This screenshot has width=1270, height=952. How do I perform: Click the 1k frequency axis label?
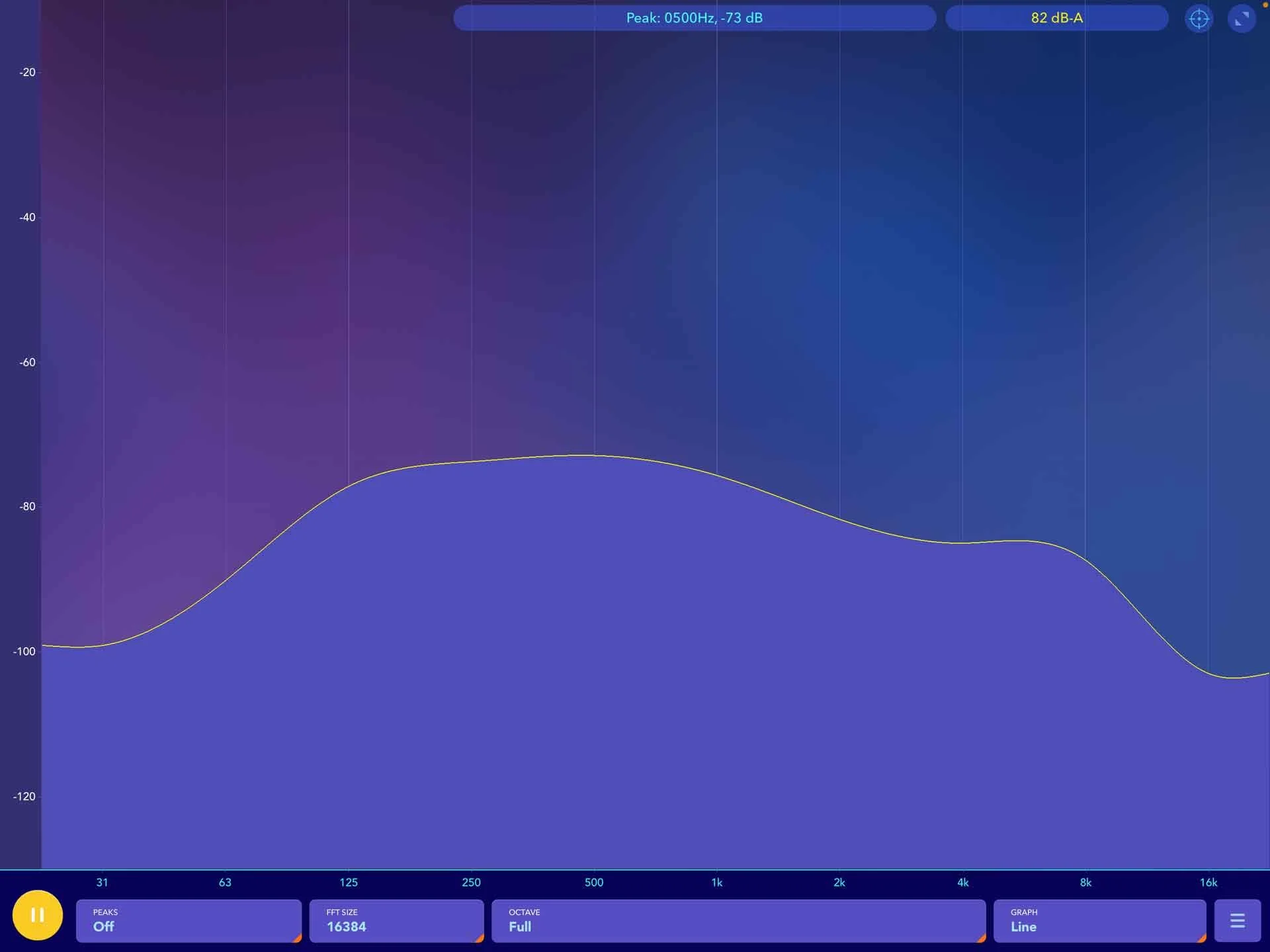tap(716, 882)
